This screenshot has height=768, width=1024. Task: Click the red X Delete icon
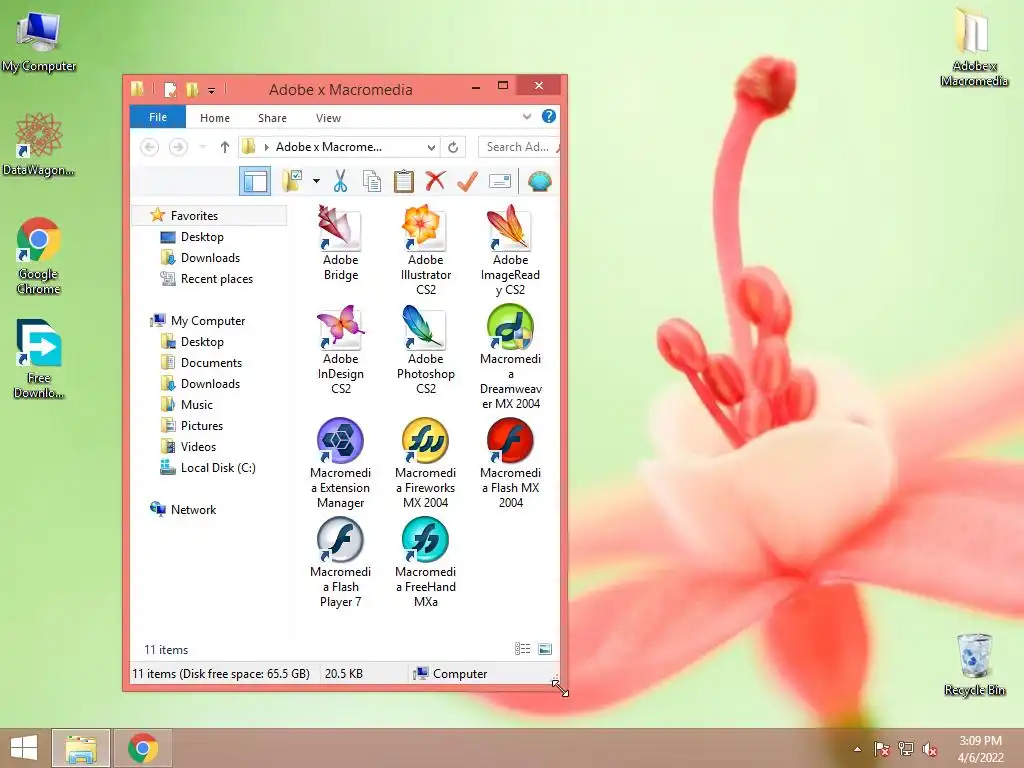click(x=435, y=181)
